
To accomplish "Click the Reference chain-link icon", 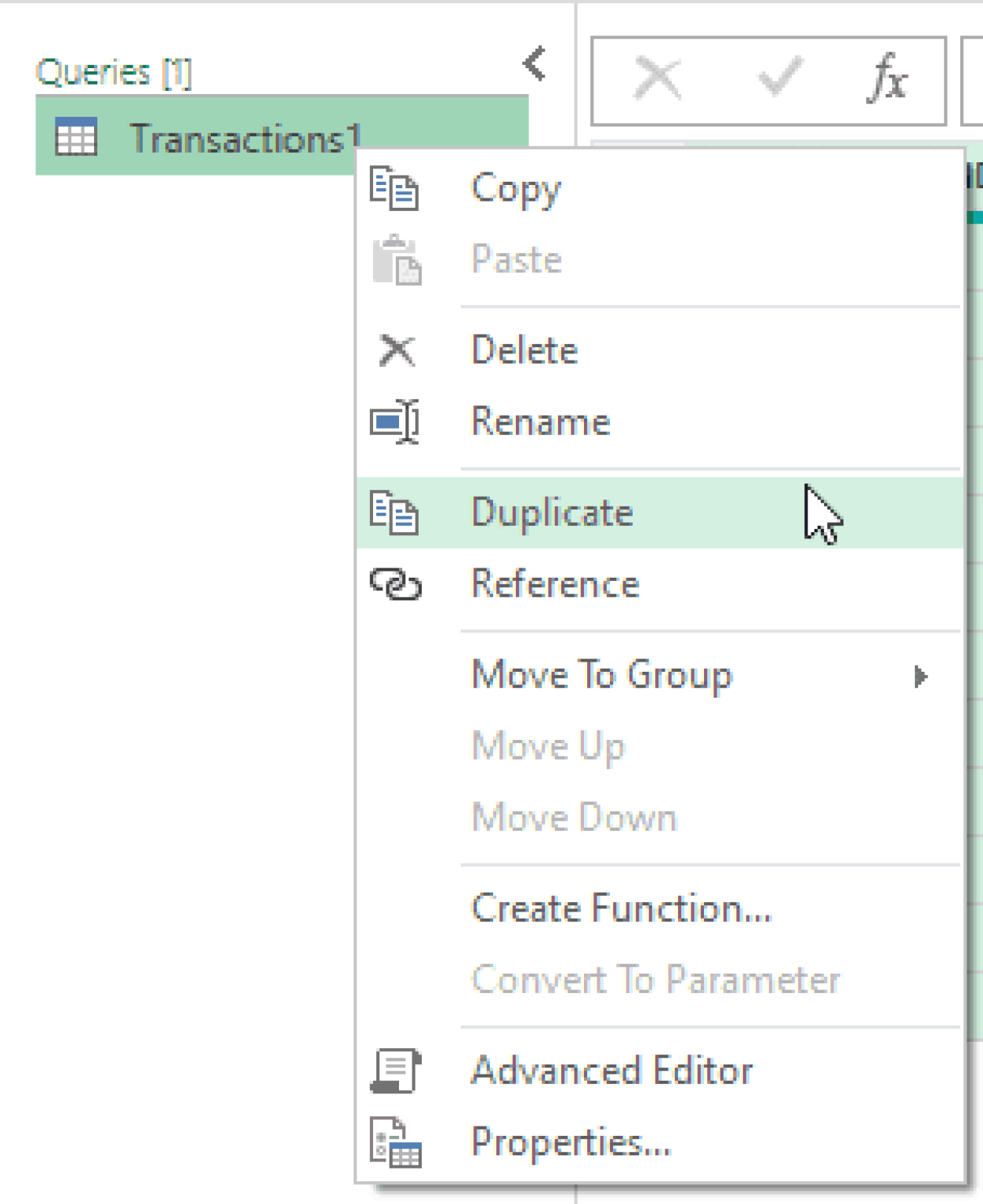I will pyautogui.click(x=396, y=584).
